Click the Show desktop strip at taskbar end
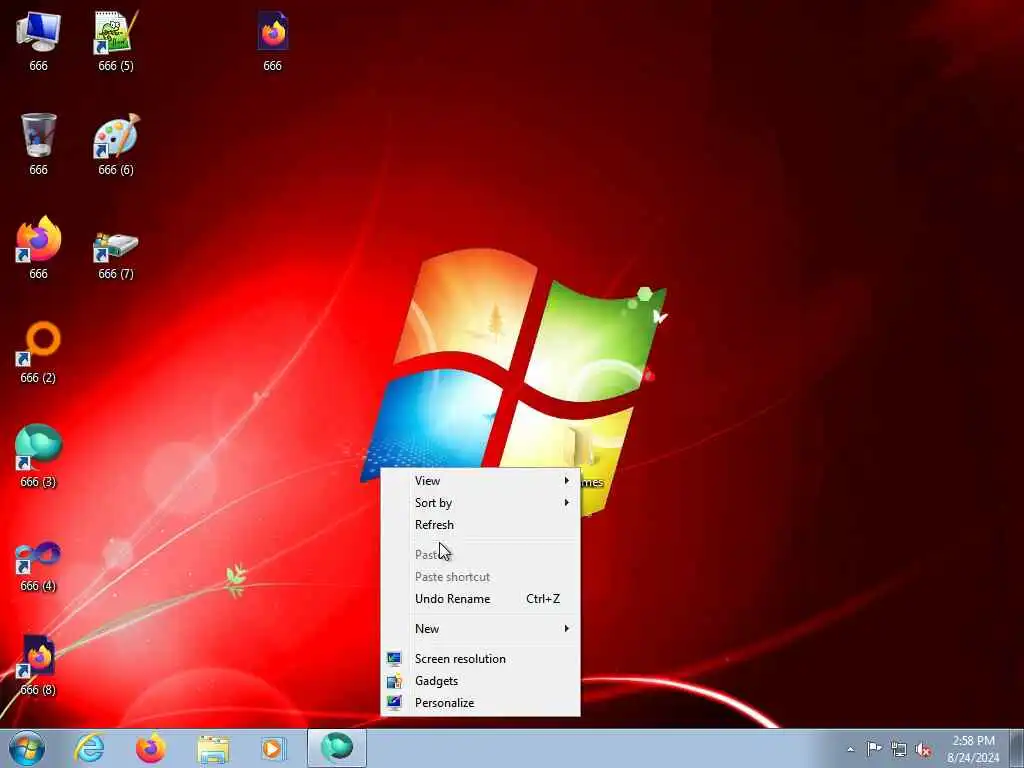 pyautogui.click(x=1017, y=748)
